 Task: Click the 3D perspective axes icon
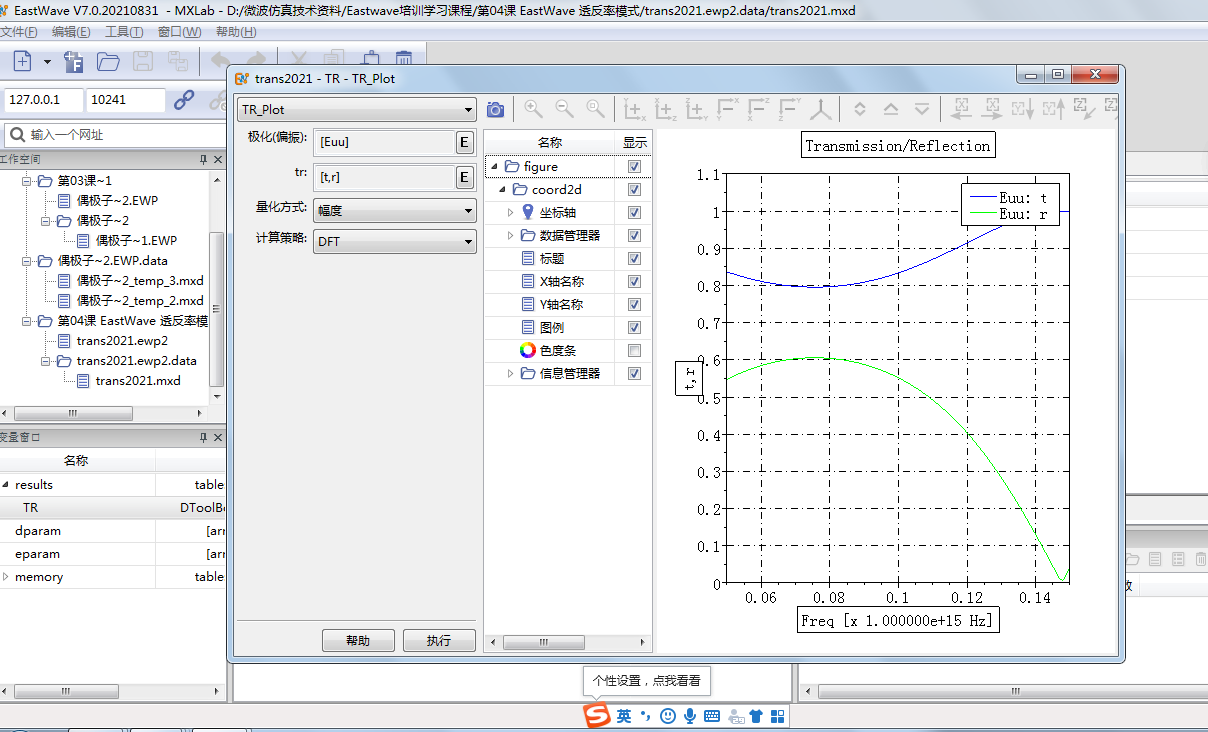point(821,109)
